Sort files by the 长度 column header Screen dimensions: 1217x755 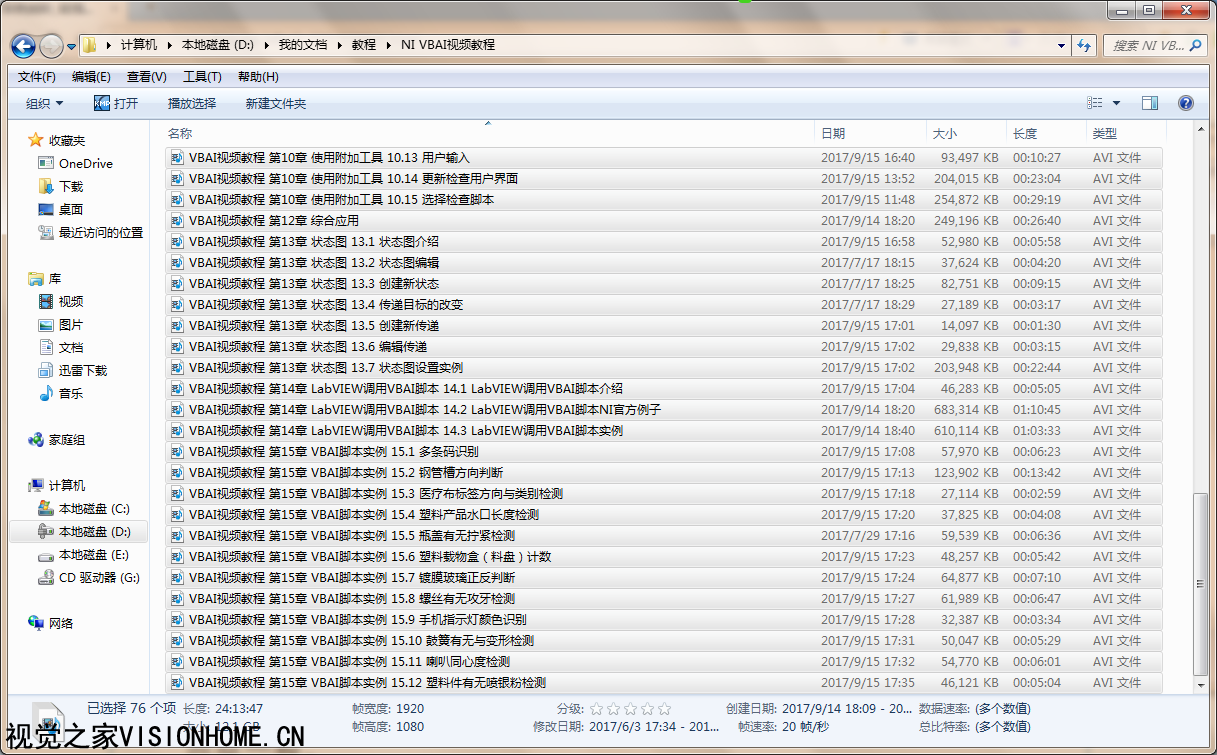pos(1047,133)
